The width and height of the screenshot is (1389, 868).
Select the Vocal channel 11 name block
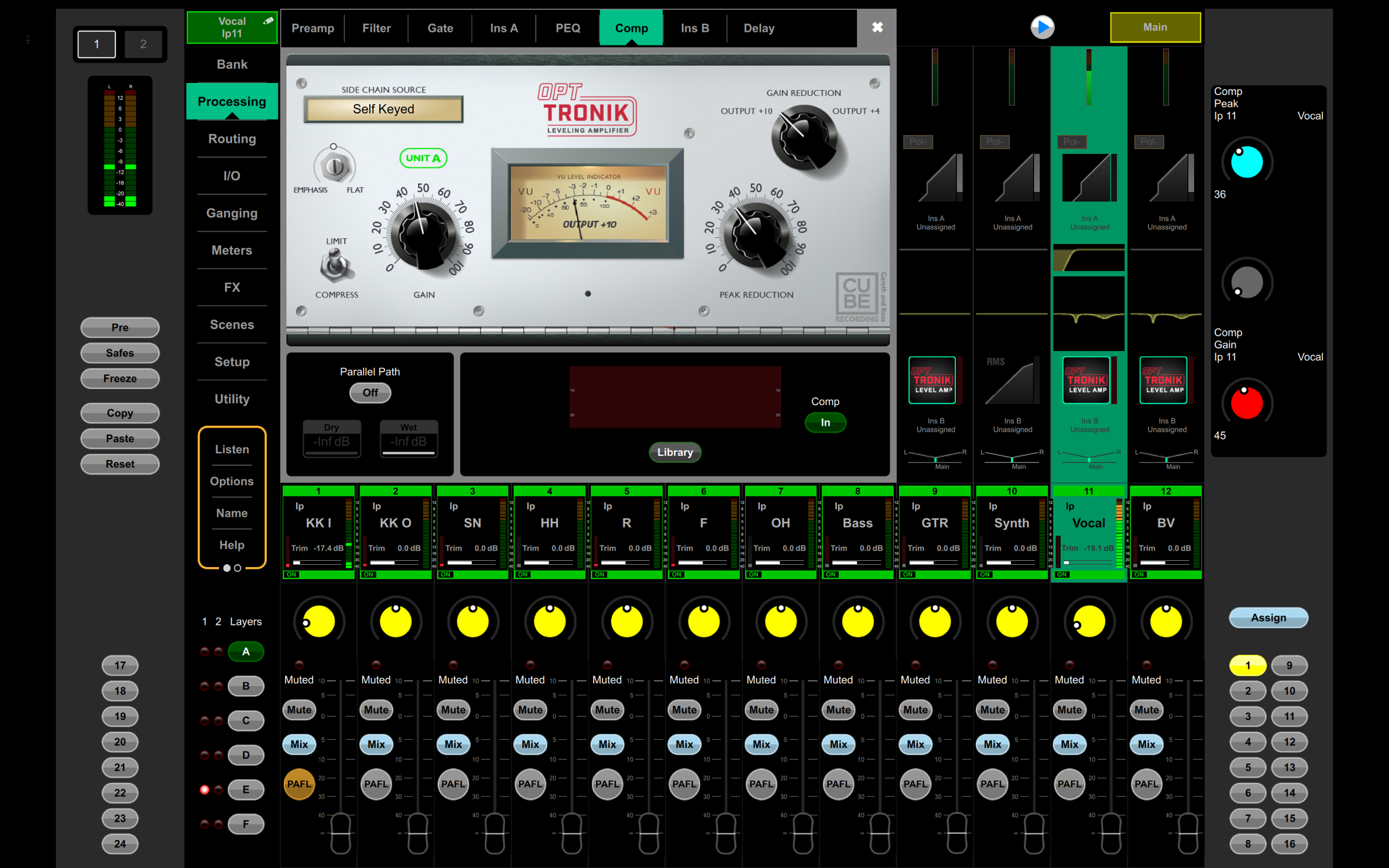click(1089, 532)
